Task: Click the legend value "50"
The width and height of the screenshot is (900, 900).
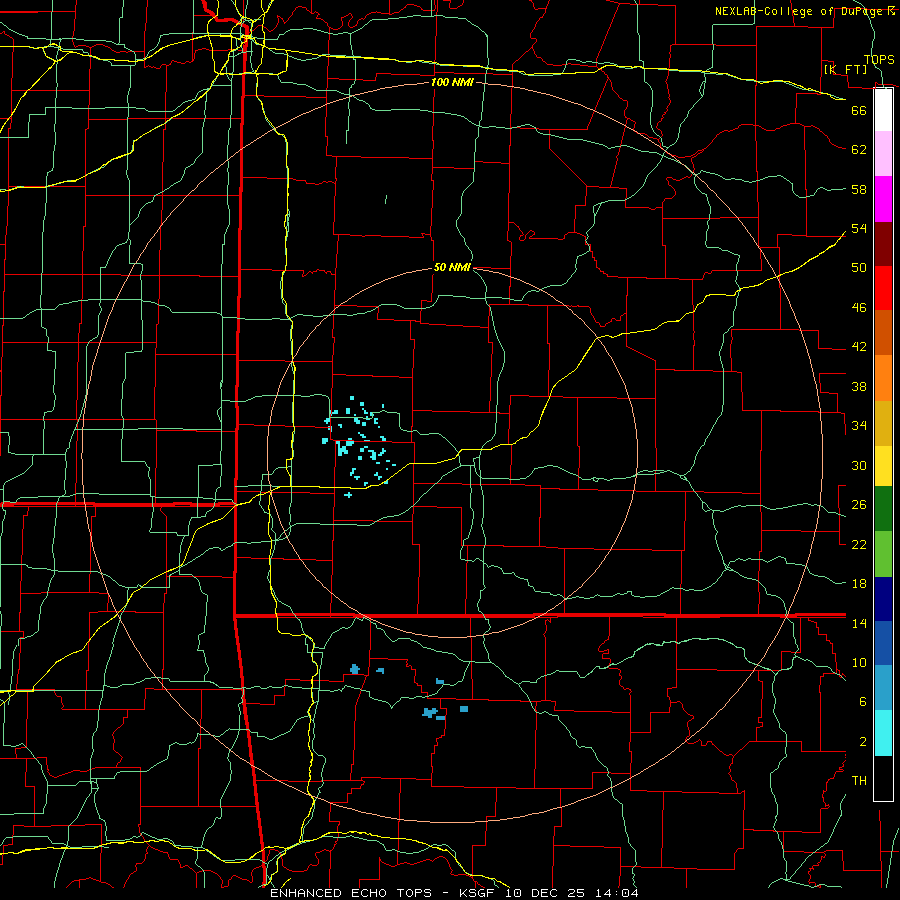Action: [859, 267]
